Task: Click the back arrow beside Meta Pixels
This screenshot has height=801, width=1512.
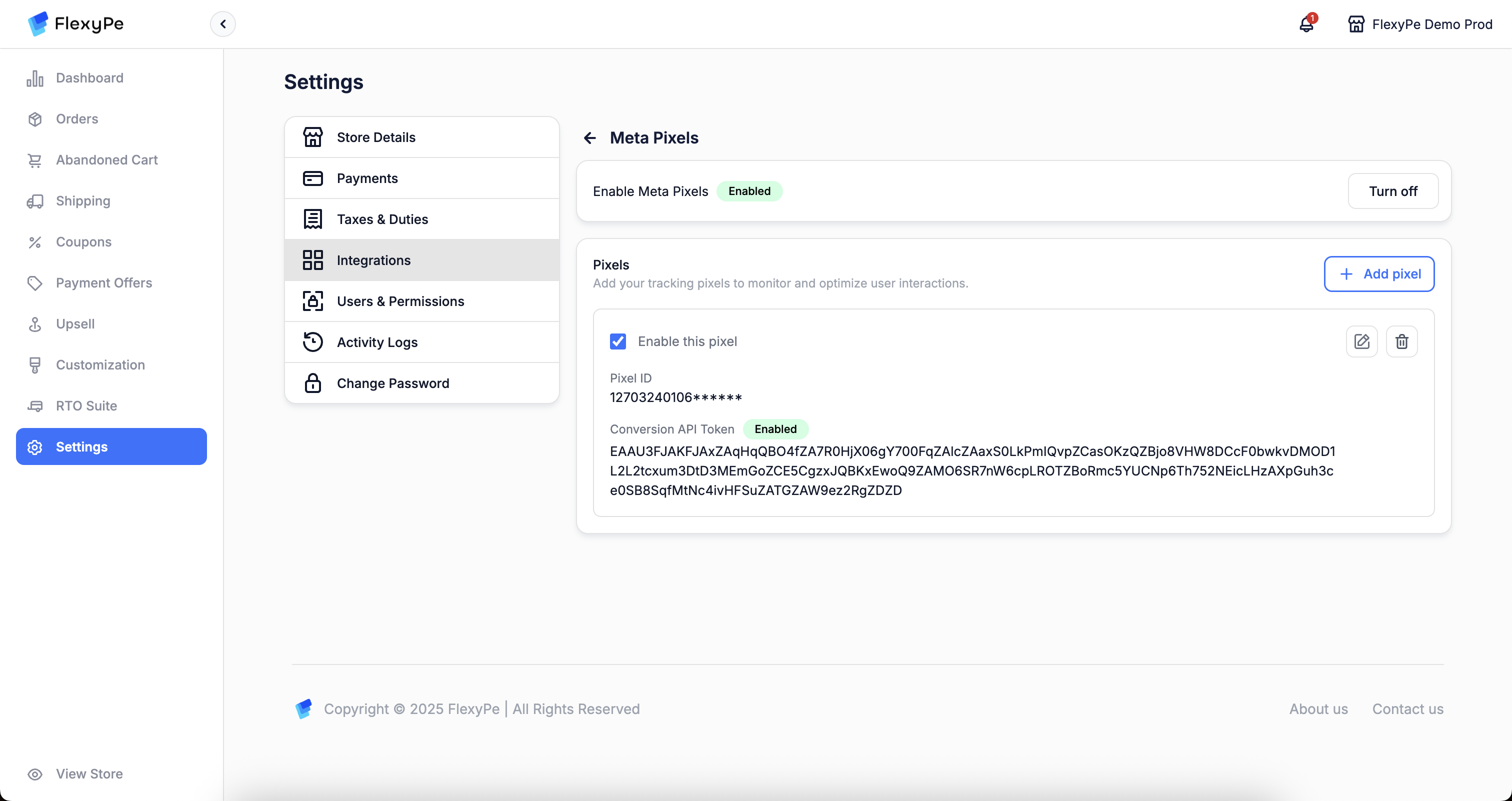Action: tap(589, 138)
